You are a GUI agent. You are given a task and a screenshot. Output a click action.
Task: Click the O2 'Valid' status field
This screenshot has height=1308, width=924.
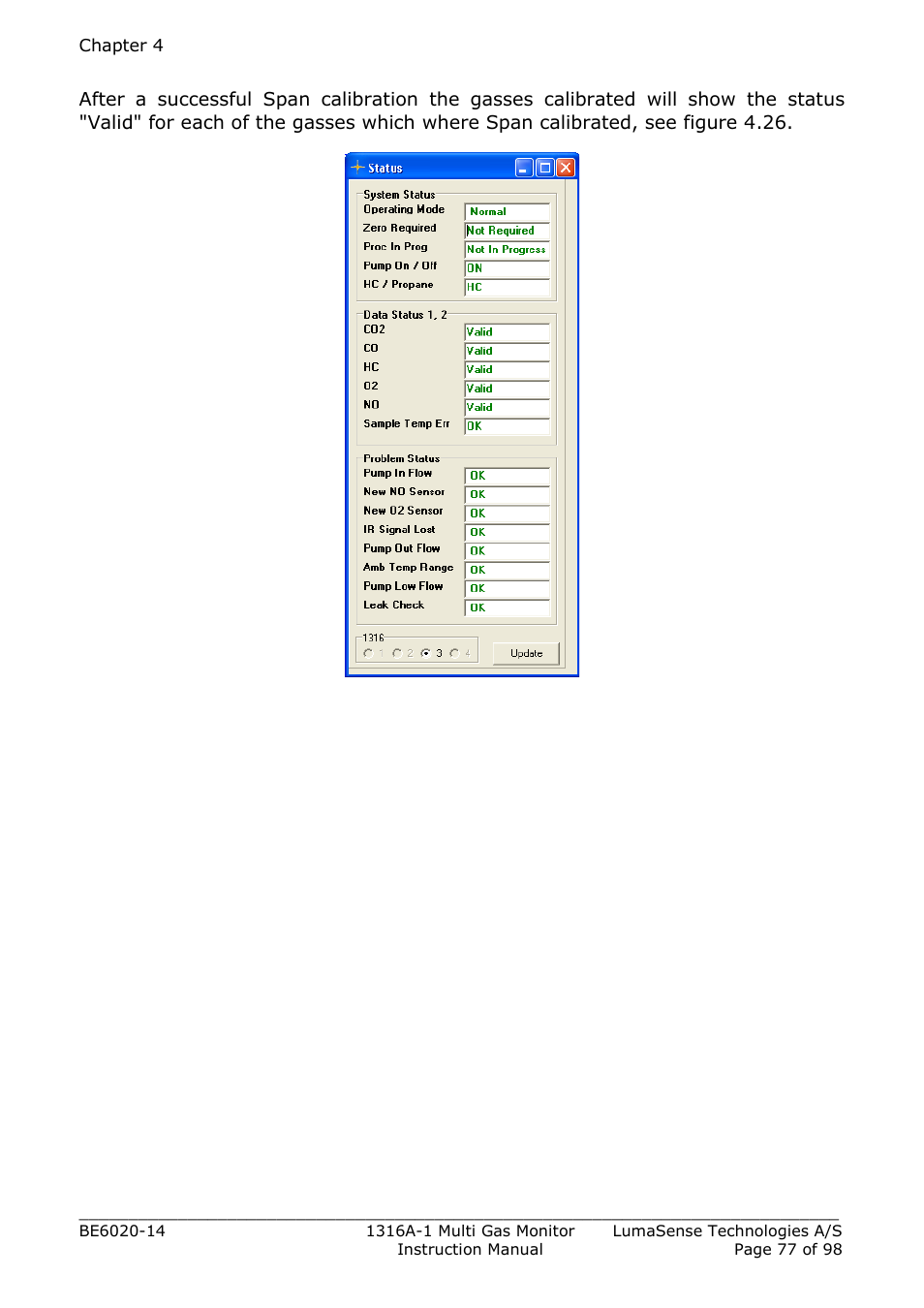point(508,389)
